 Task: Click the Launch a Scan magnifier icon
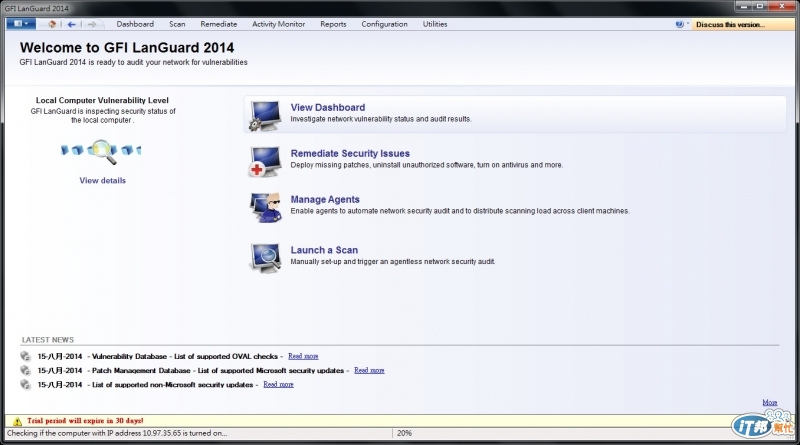click(265, 258)
